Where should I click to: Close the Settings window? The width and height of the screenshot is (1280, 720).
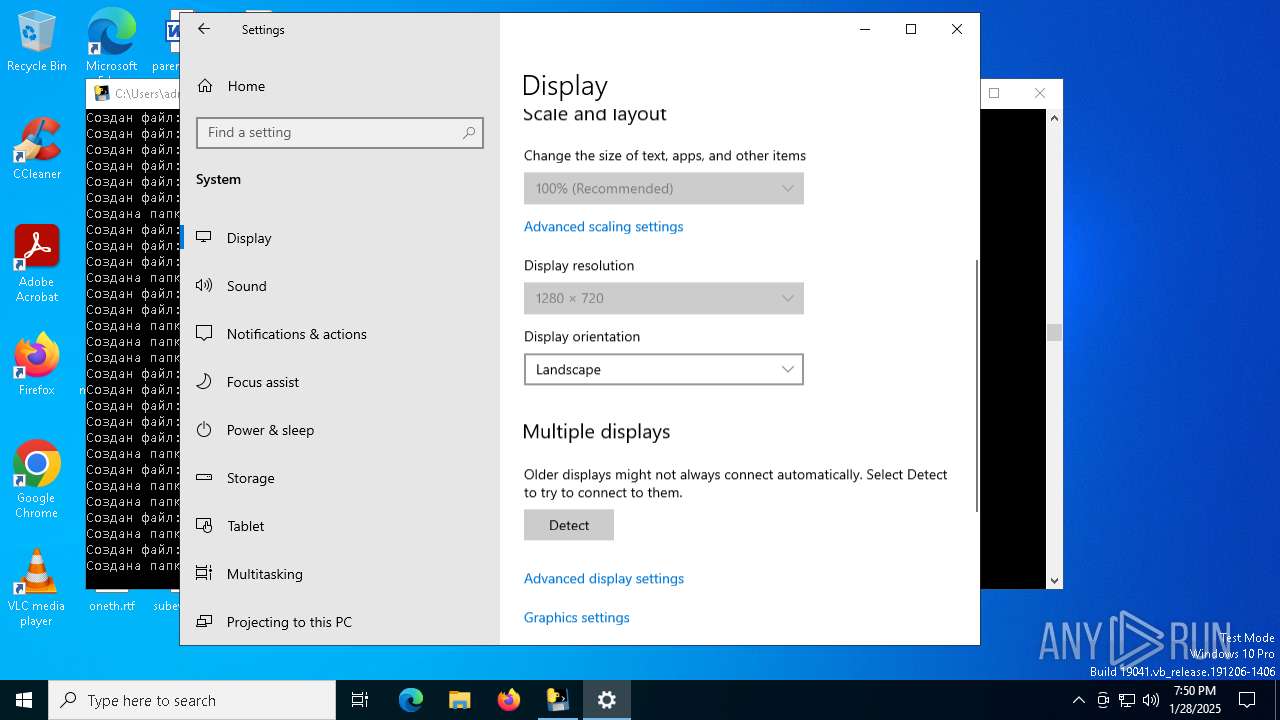click(957, 29)
